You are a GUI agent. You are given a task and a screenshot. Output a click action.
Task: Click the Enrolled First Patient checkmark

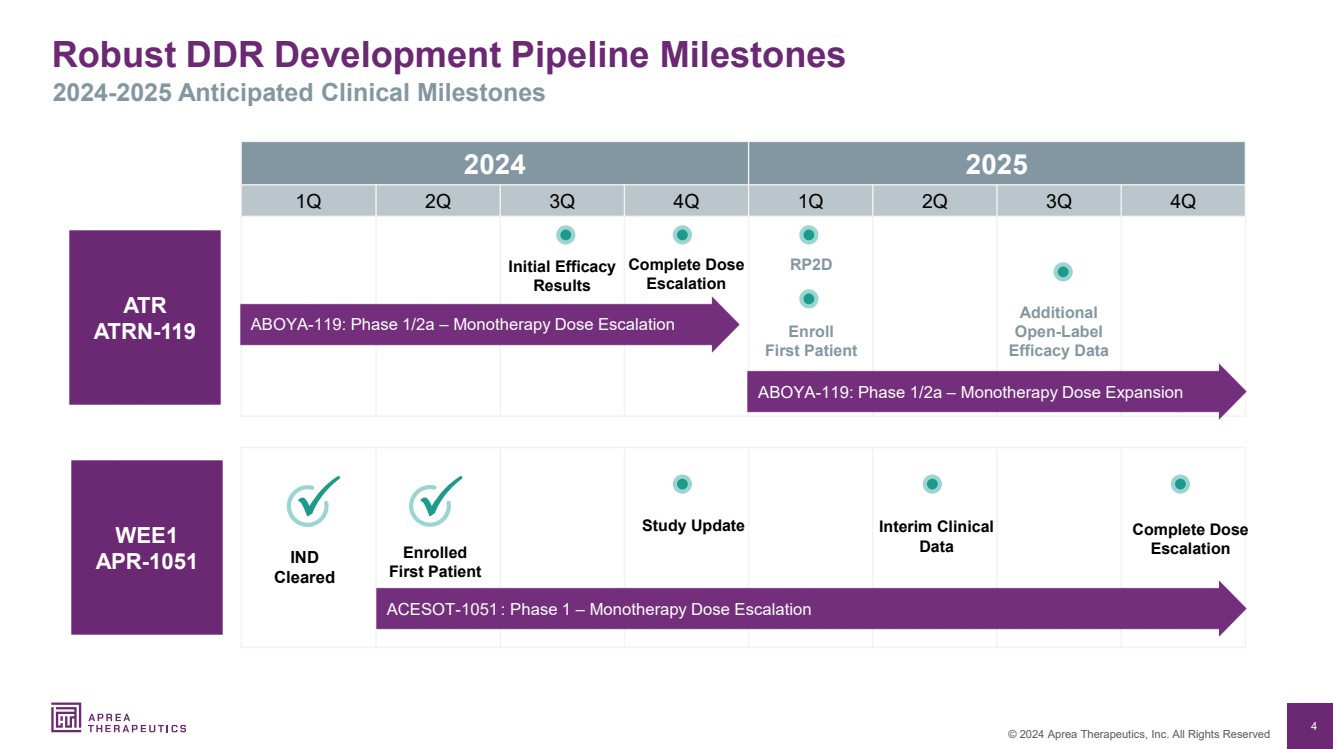coord(435,501)
